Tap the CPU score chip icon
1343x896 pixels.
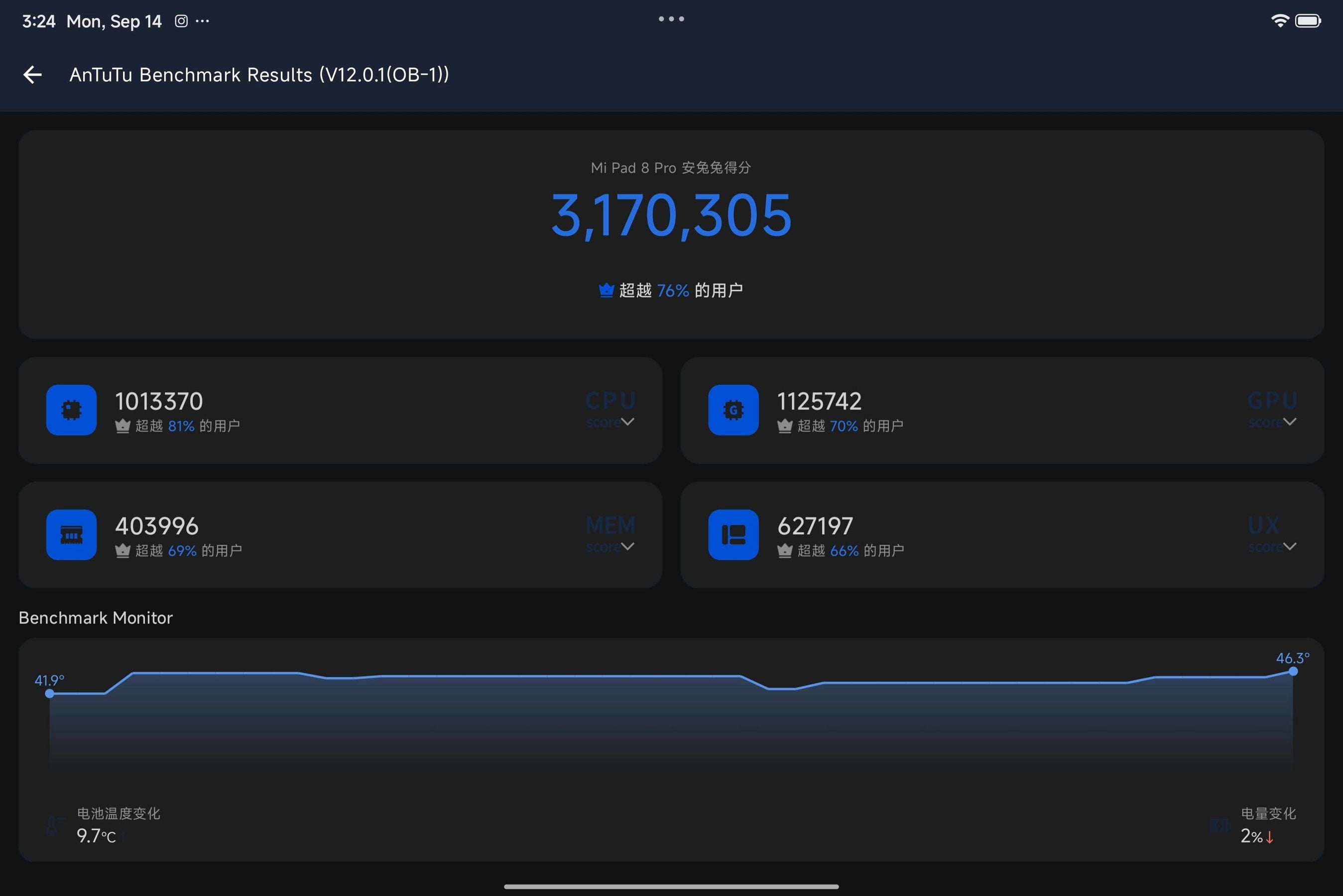coord(71,410)
